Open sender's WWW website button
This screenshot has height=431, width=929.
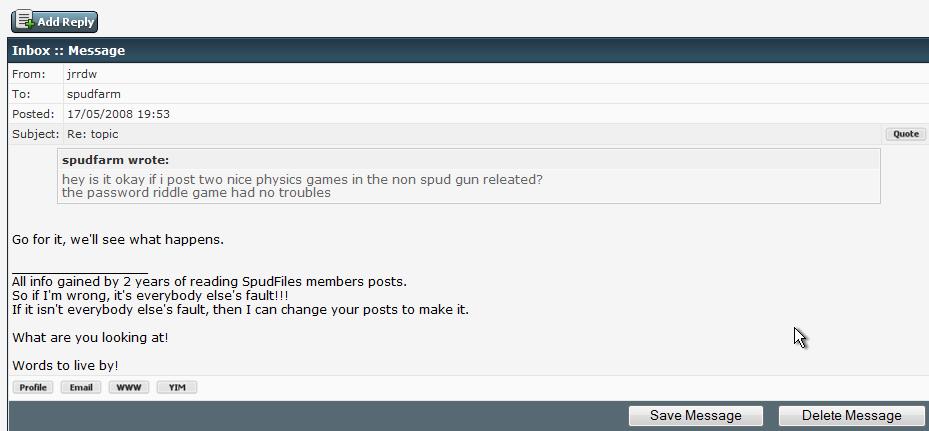[129, 387]
